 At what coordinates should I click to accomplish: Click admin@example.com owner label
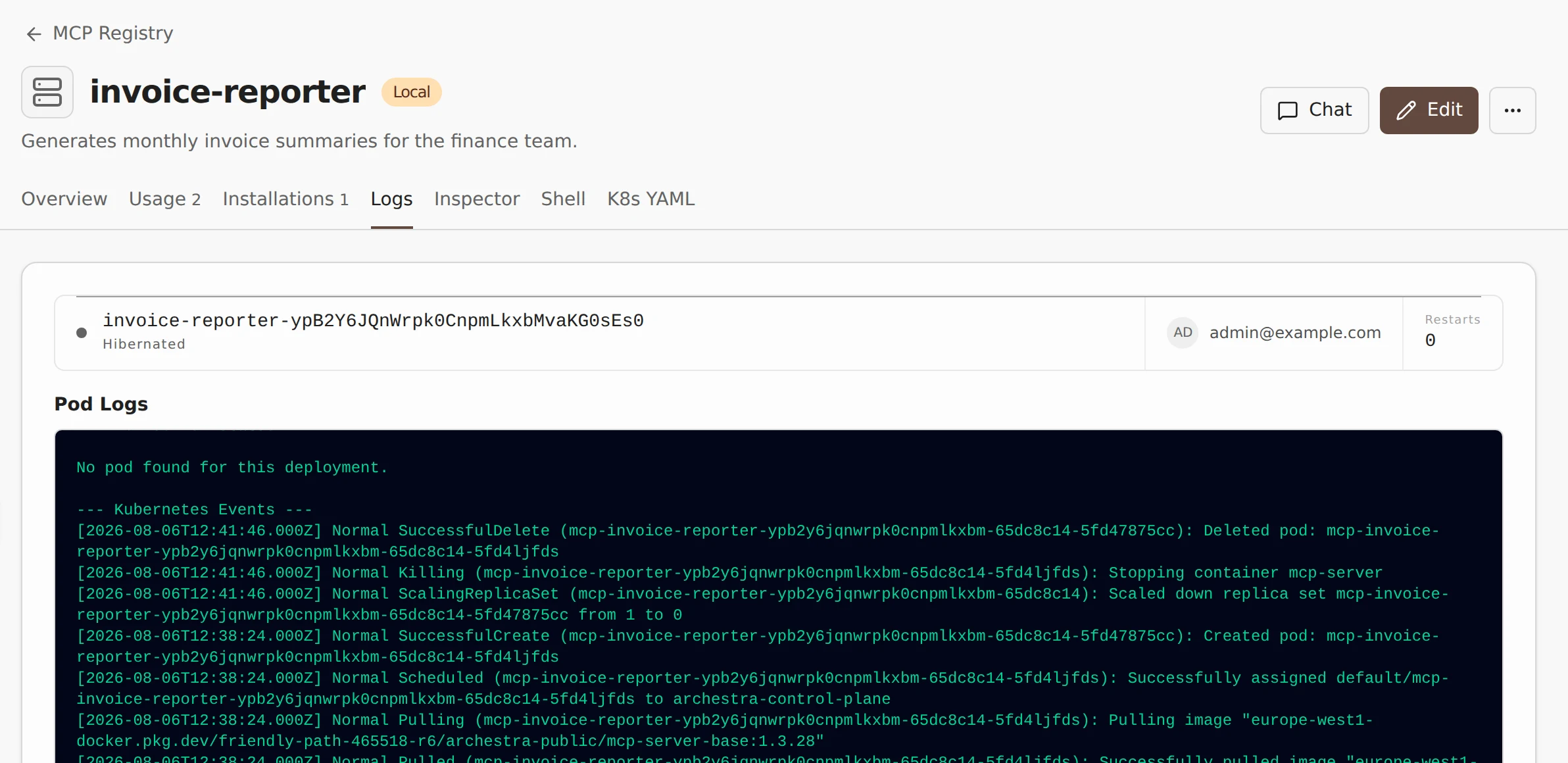(1295, 333)
